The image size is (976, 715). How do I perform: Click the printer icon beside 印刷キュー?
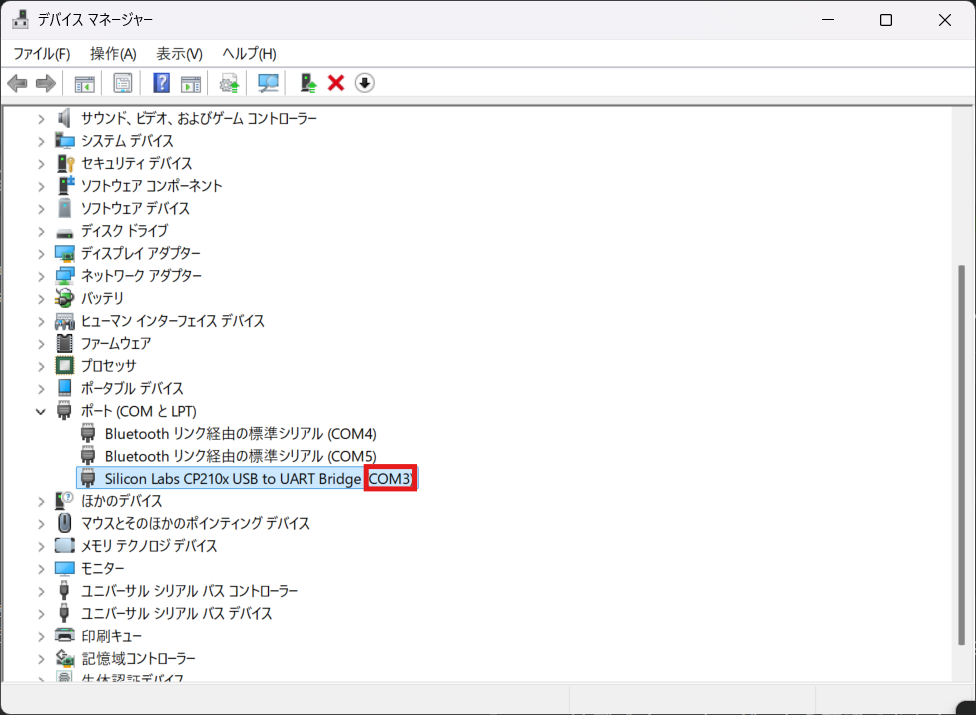coord(65,635)
